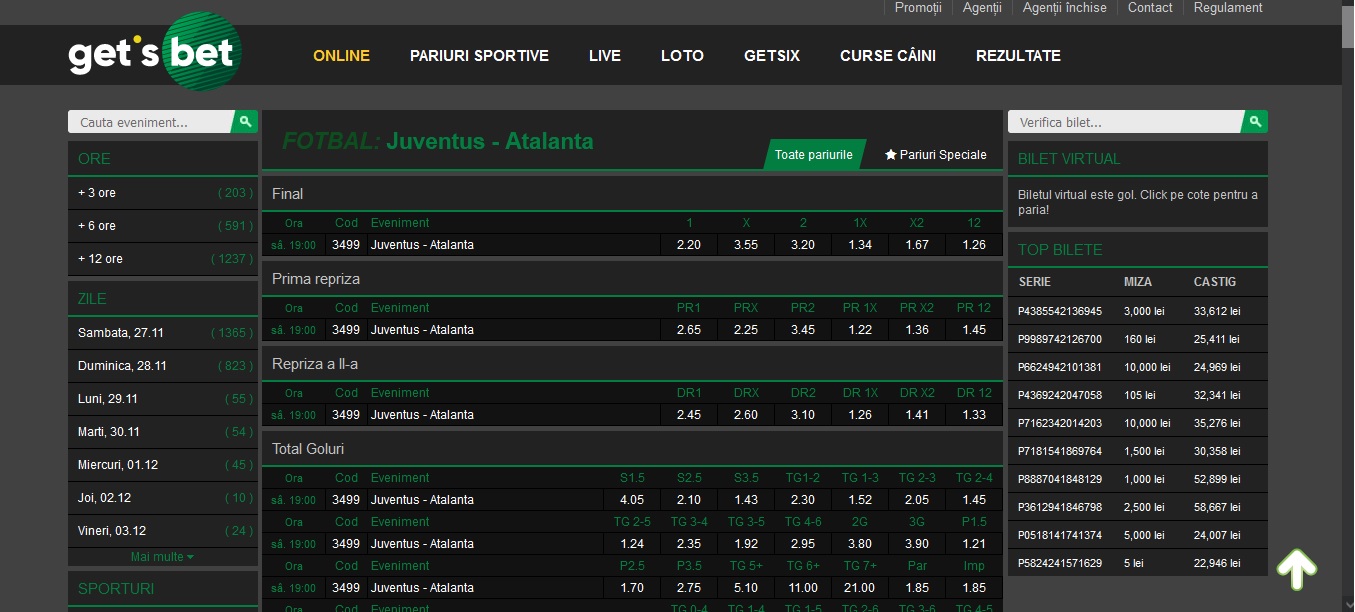Open CURSE CÂINI section

click(888, 56)
